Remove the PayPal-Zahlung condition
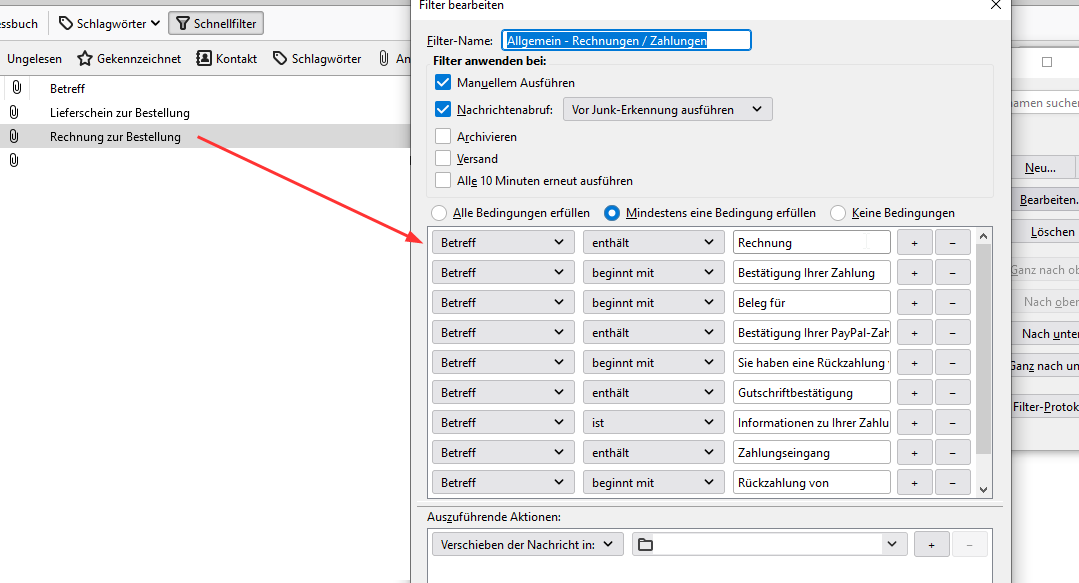1079x583 pixels. coord(952,332)
